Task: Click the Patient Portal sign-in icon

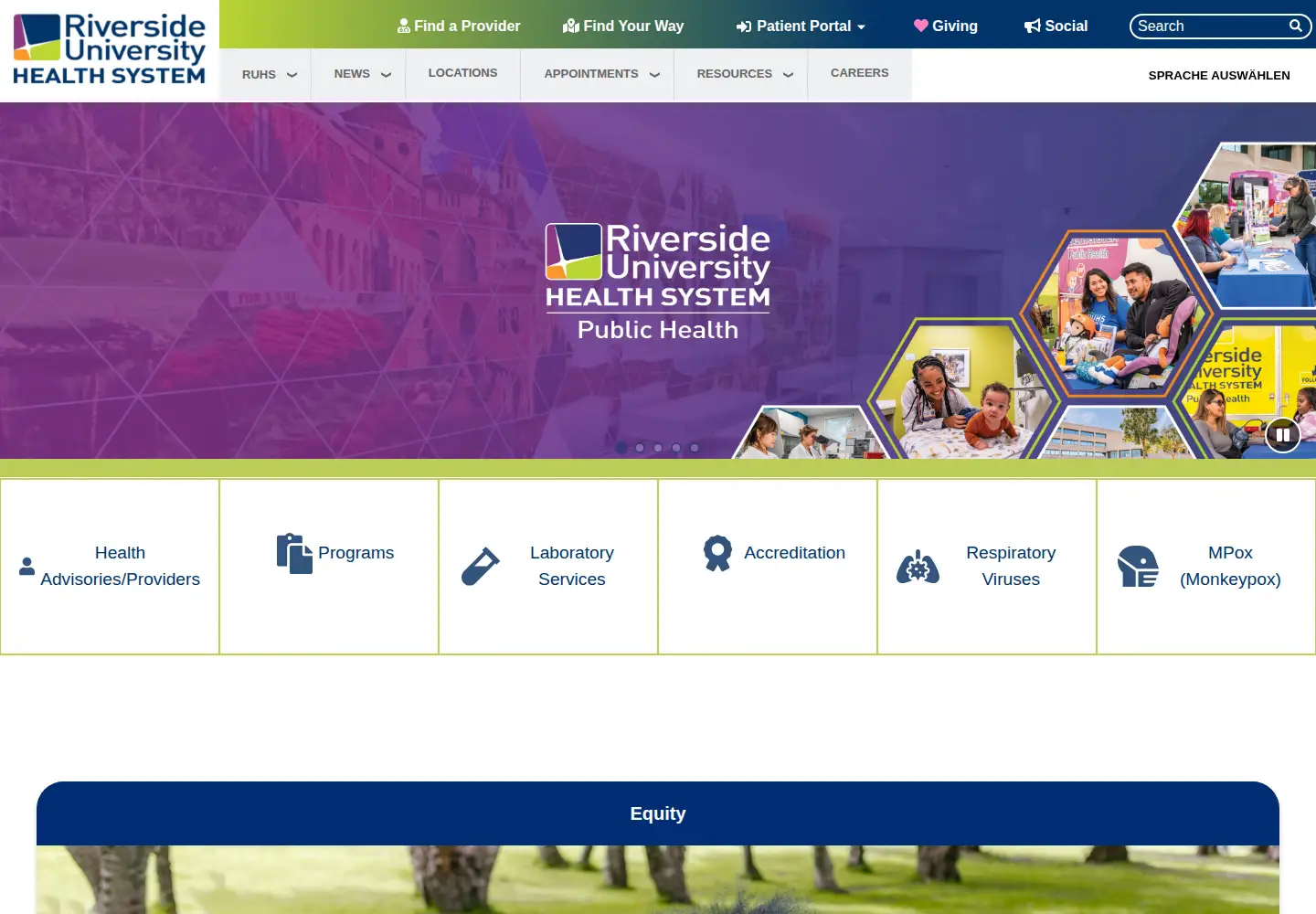Action: [x=744, y=27]
